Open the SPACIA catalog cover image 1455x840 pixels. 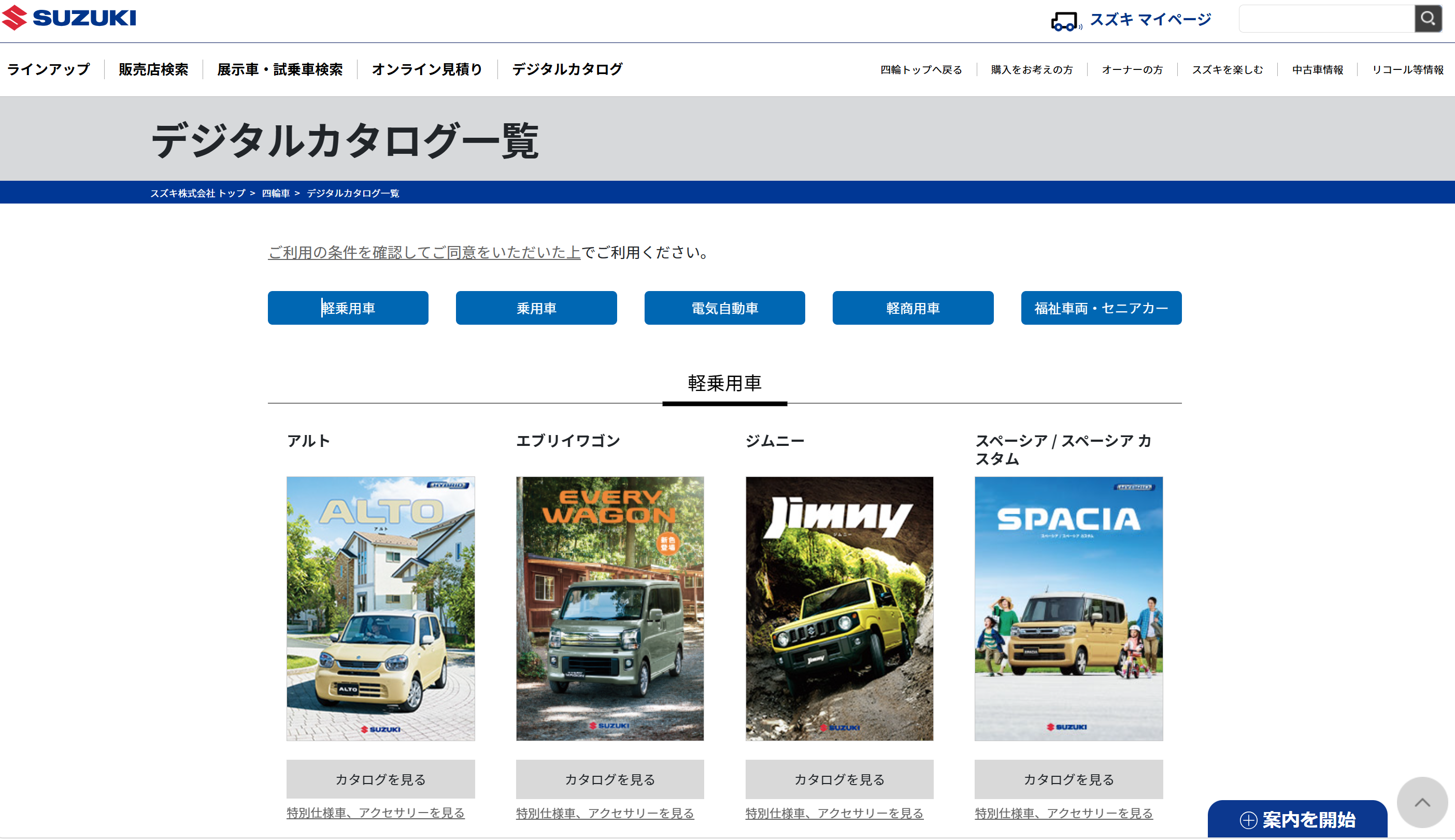[1068, 608]
